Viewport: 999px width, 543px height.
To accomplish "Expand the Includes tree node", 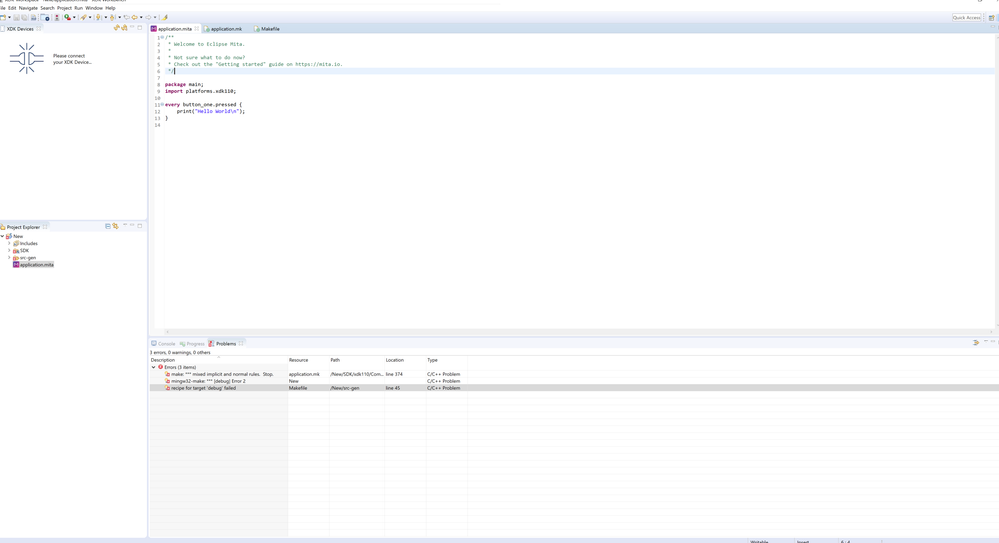I will (x=9, y=243).
